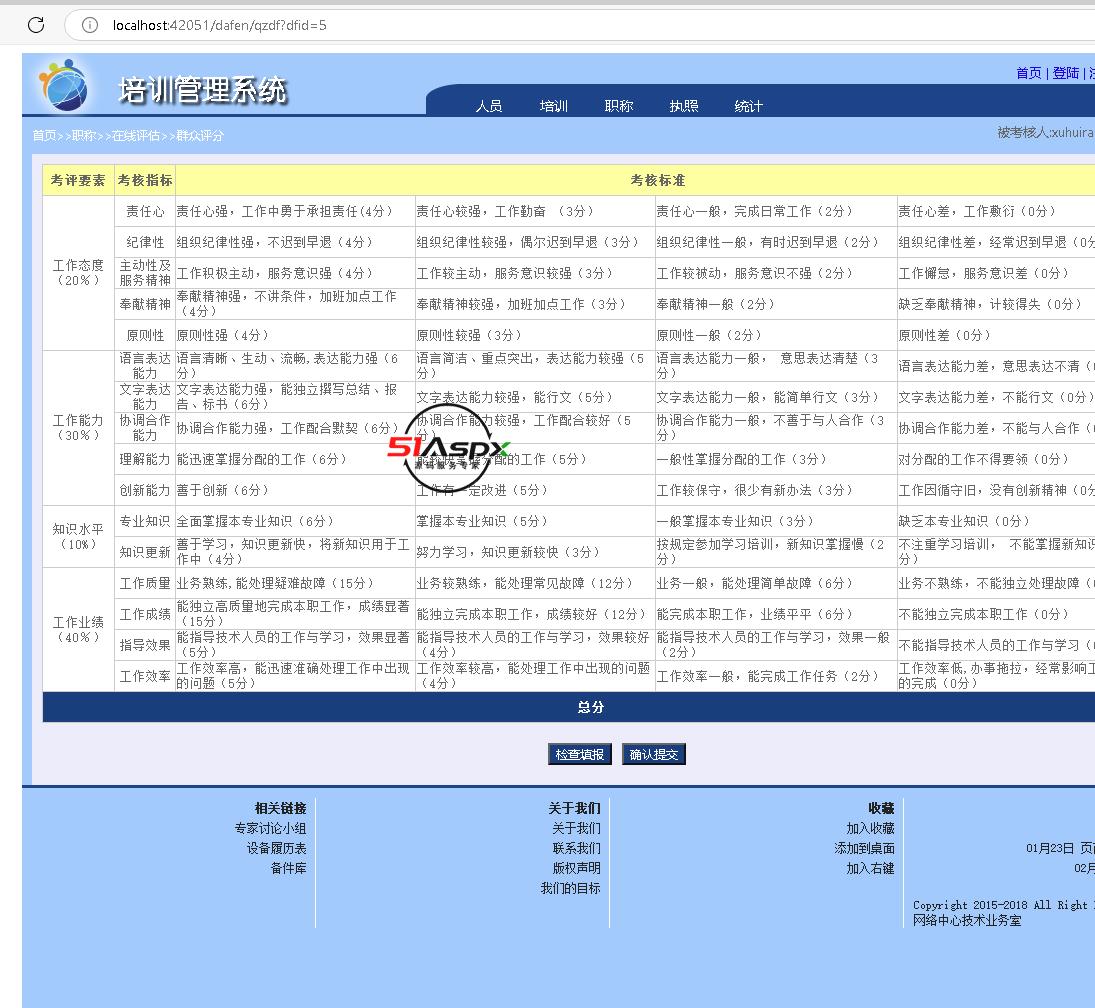
Task: Click the globe logo of 培训管理系统
Action: [x=64, y=86]
